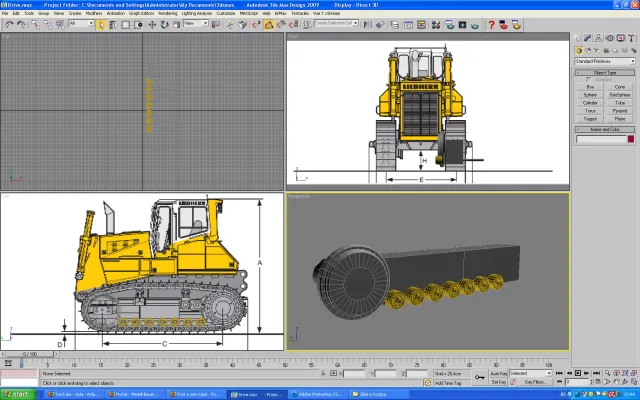Undo the last action with Undo arrow
The height and width of the screenshot is (400, 640).
[9, 25]
